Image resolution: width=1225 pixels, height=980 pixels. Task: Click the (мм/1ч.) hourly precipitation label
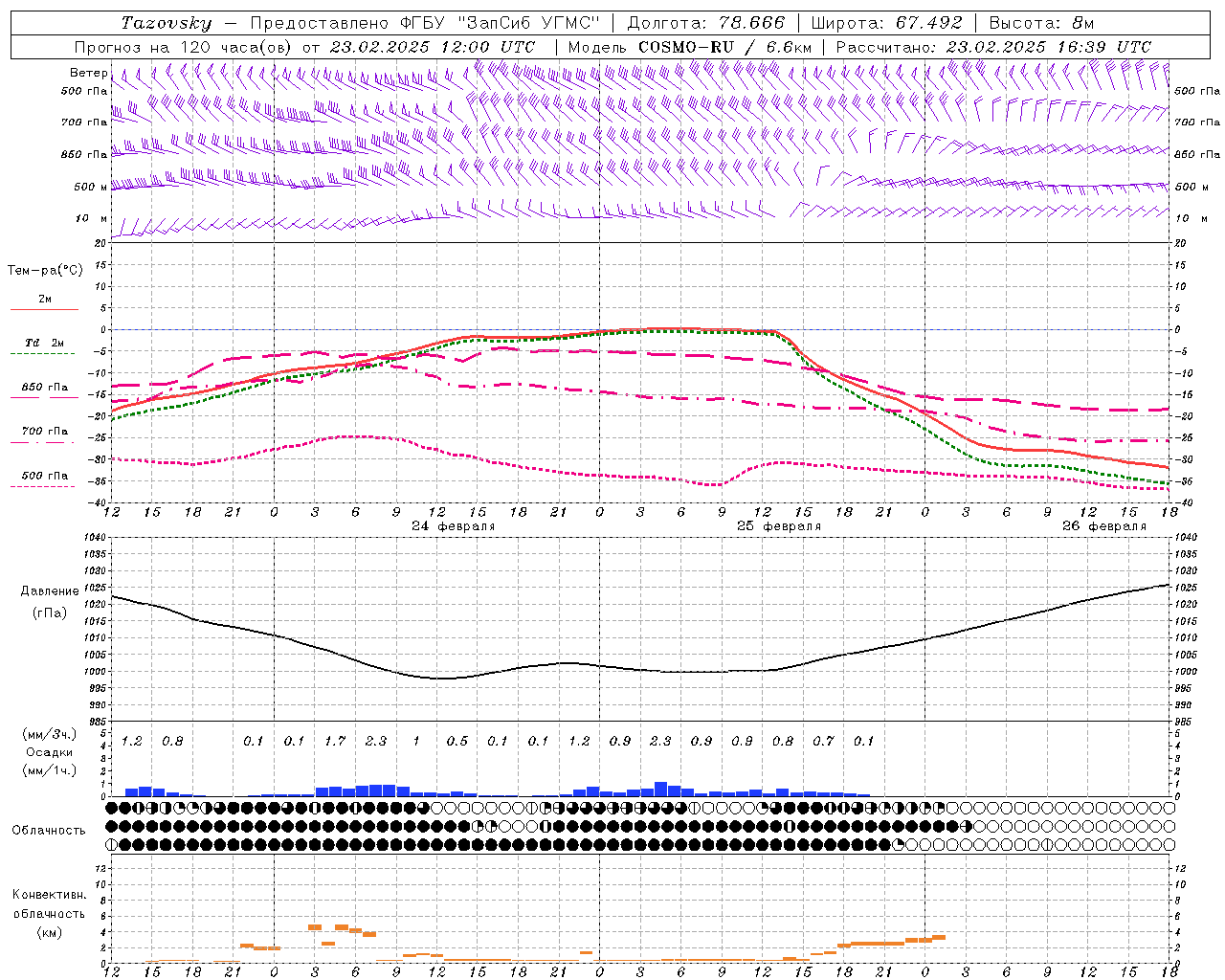(50, 769)
